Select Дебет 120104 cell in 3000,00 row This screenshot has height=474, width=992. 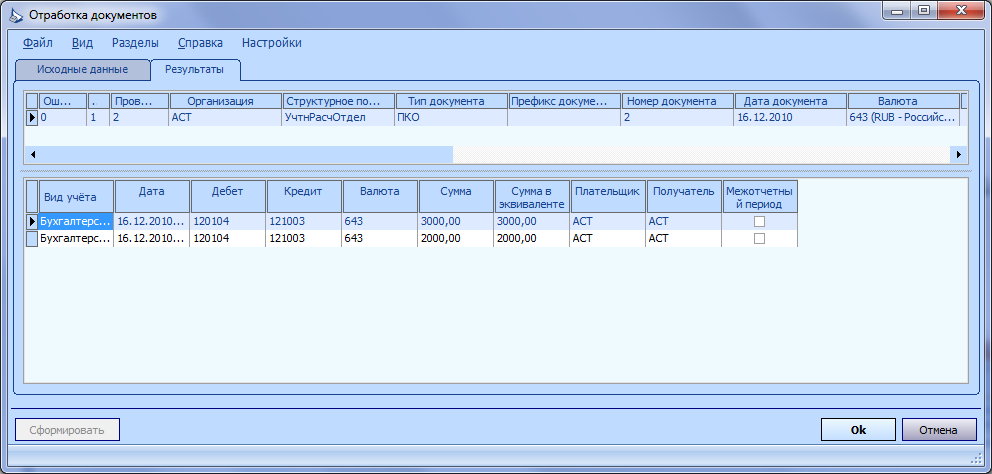pyautogui.click(x=228, y=221)
